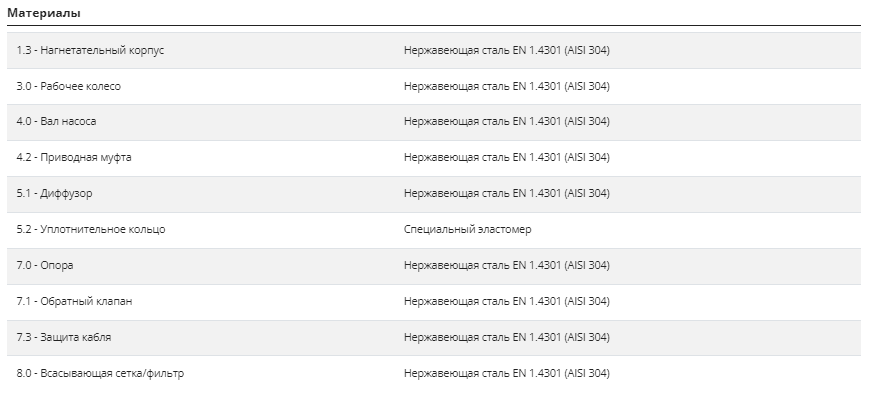Click the 3.0 - Рабочее колесо label

tap(68, 86)
